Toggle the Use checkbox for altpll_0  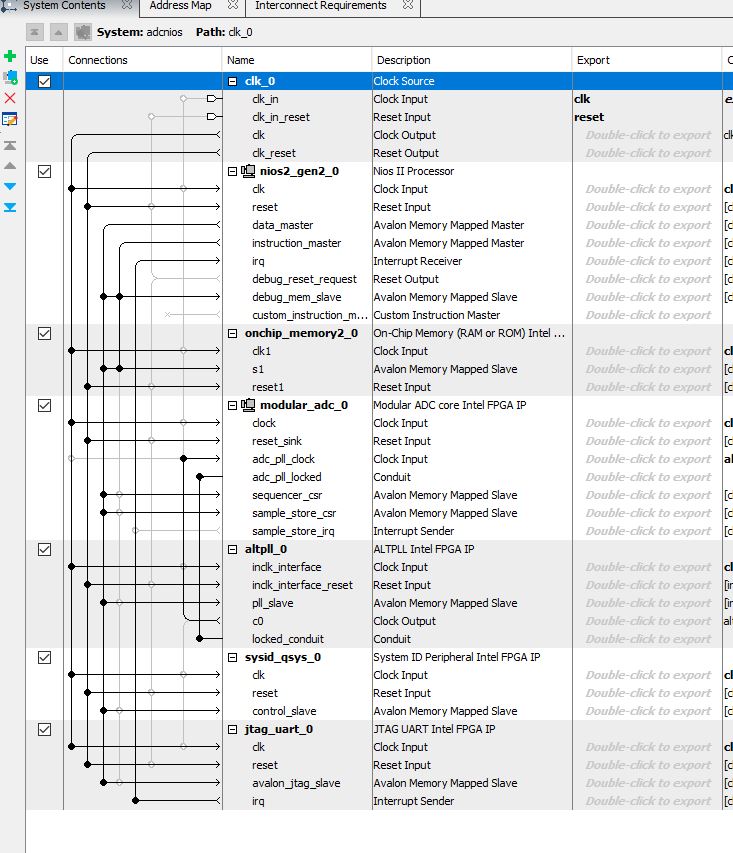(45, 549)
